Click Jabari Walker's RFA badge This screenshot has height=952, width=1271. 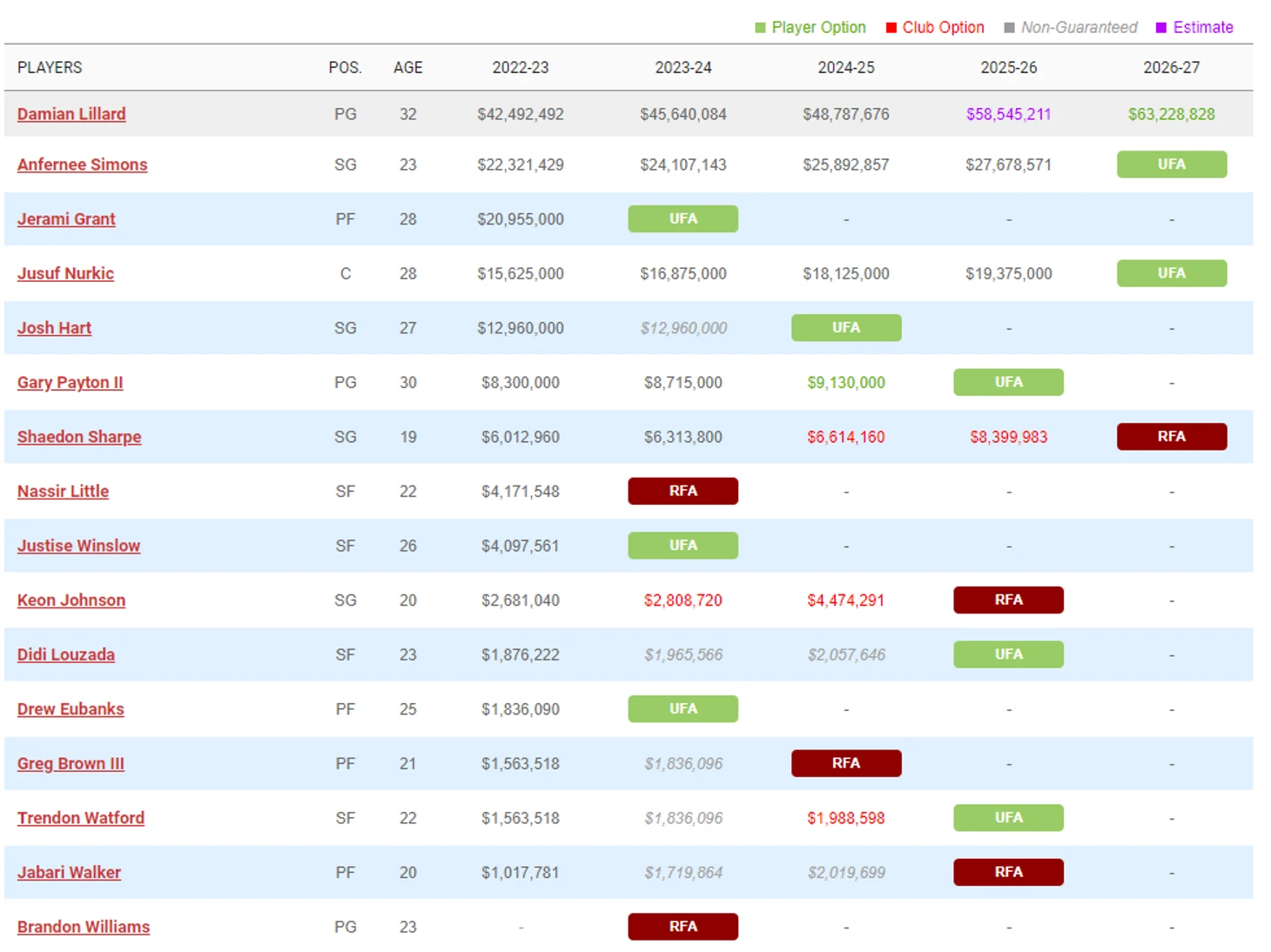(x=1009, y=872)
